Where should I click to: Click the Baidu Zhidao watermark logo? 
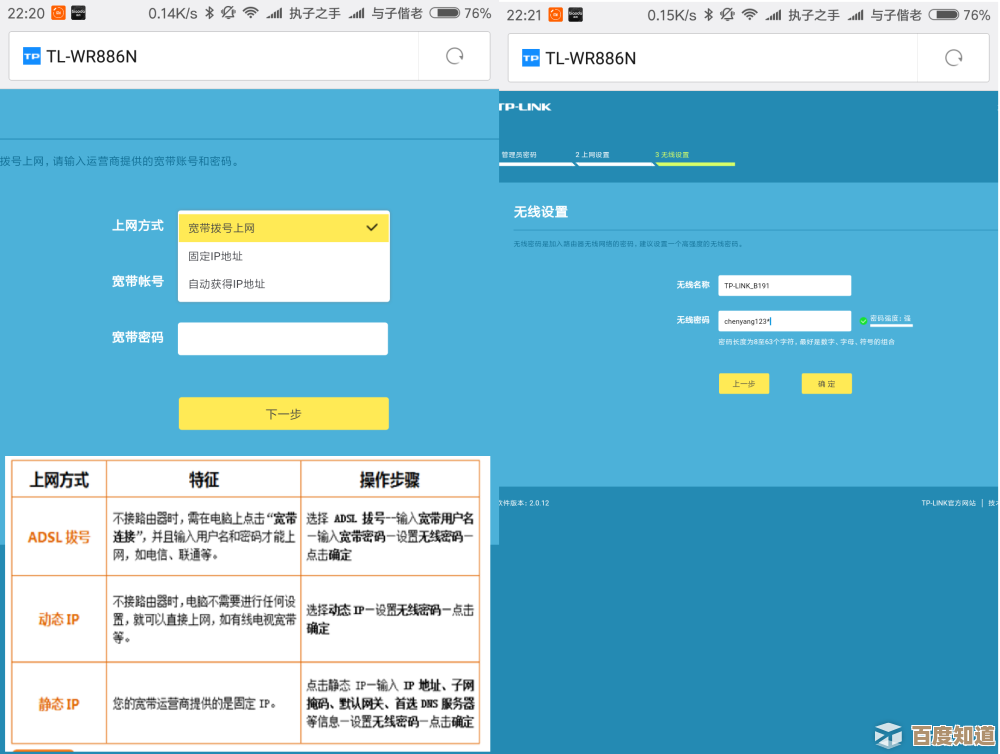tap(934, 736)
